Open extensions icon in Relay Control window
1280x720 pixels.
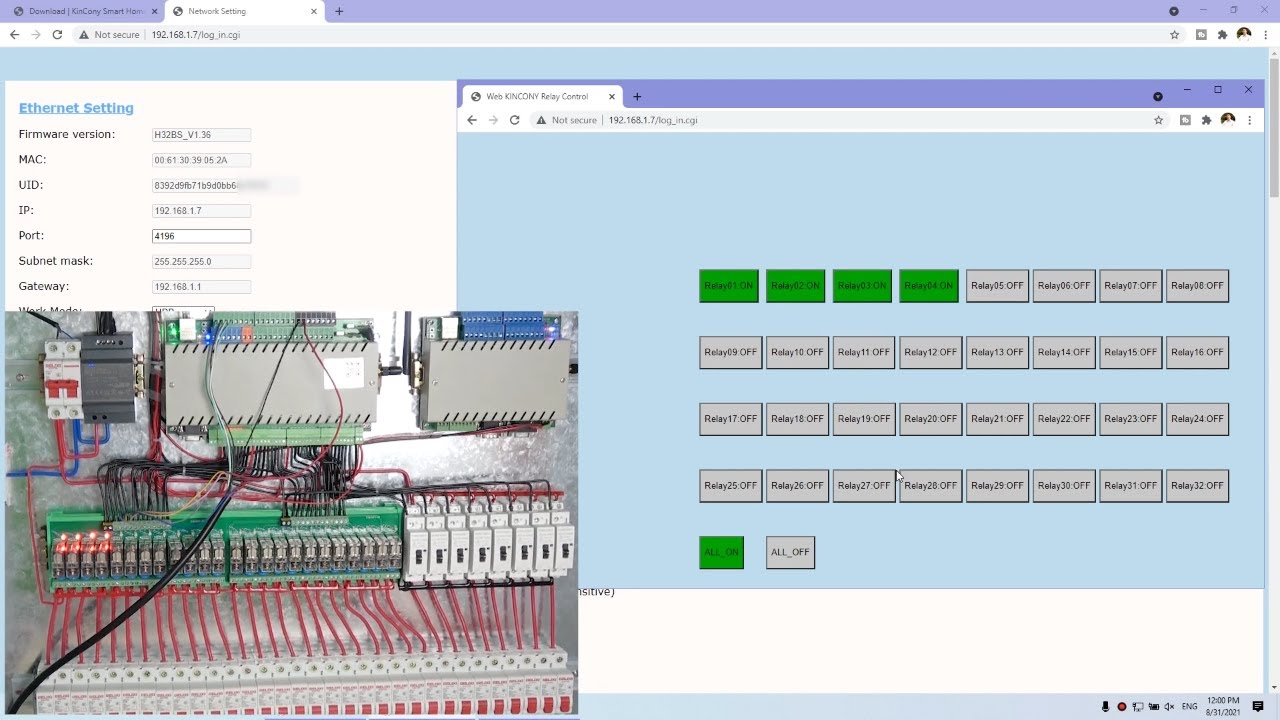point(1206,120)
